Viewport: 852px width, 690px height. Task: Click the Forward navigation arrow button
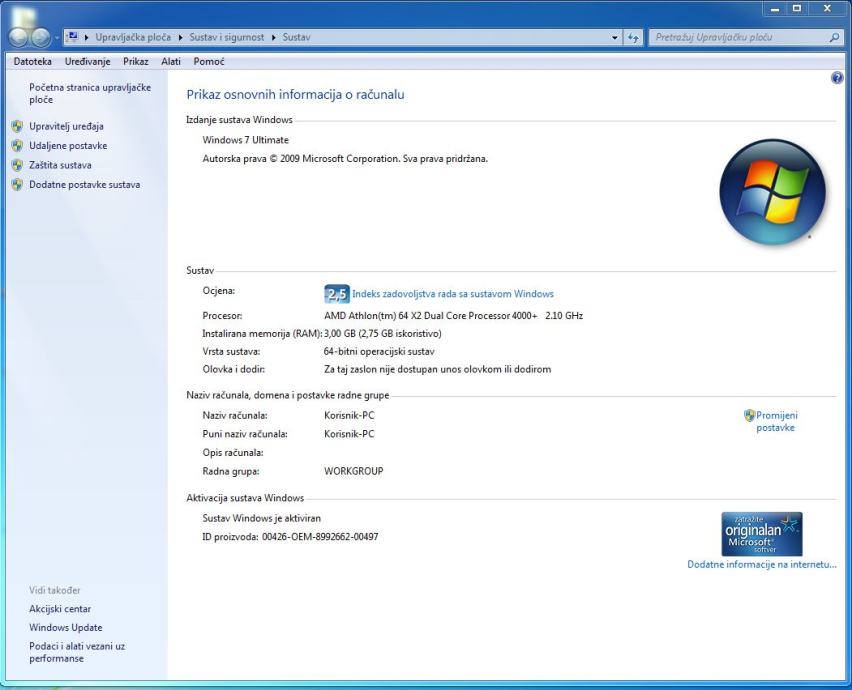(x=41, y=37)
